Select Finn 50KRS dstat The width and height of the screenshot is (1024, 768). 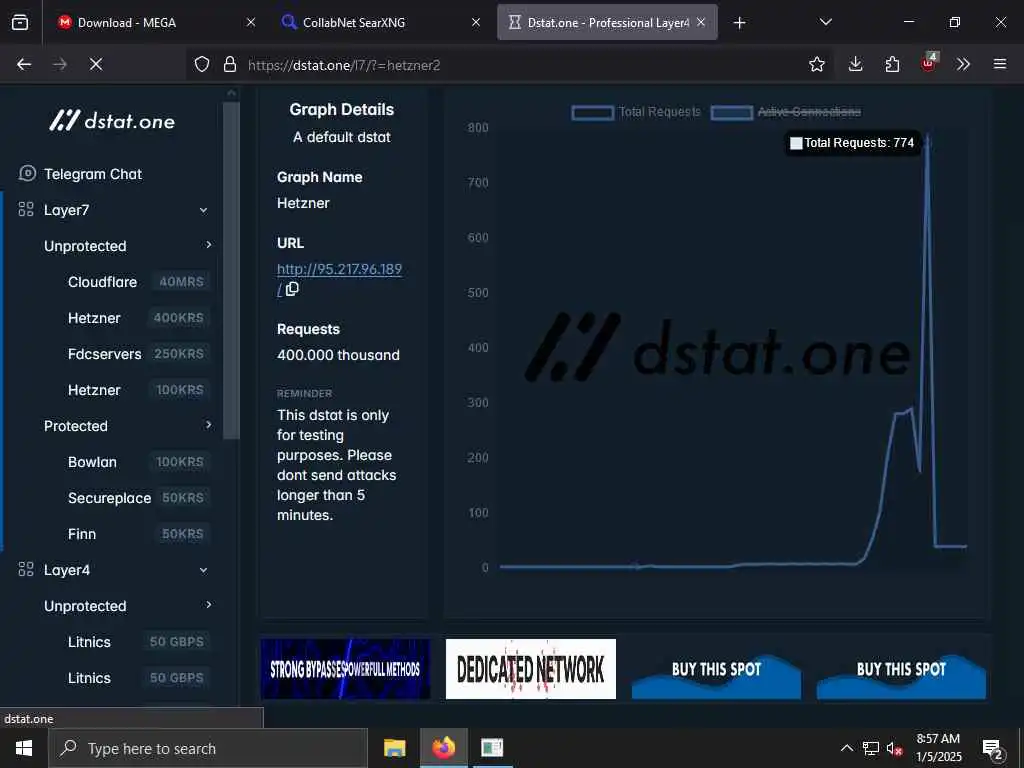point(137,534)
